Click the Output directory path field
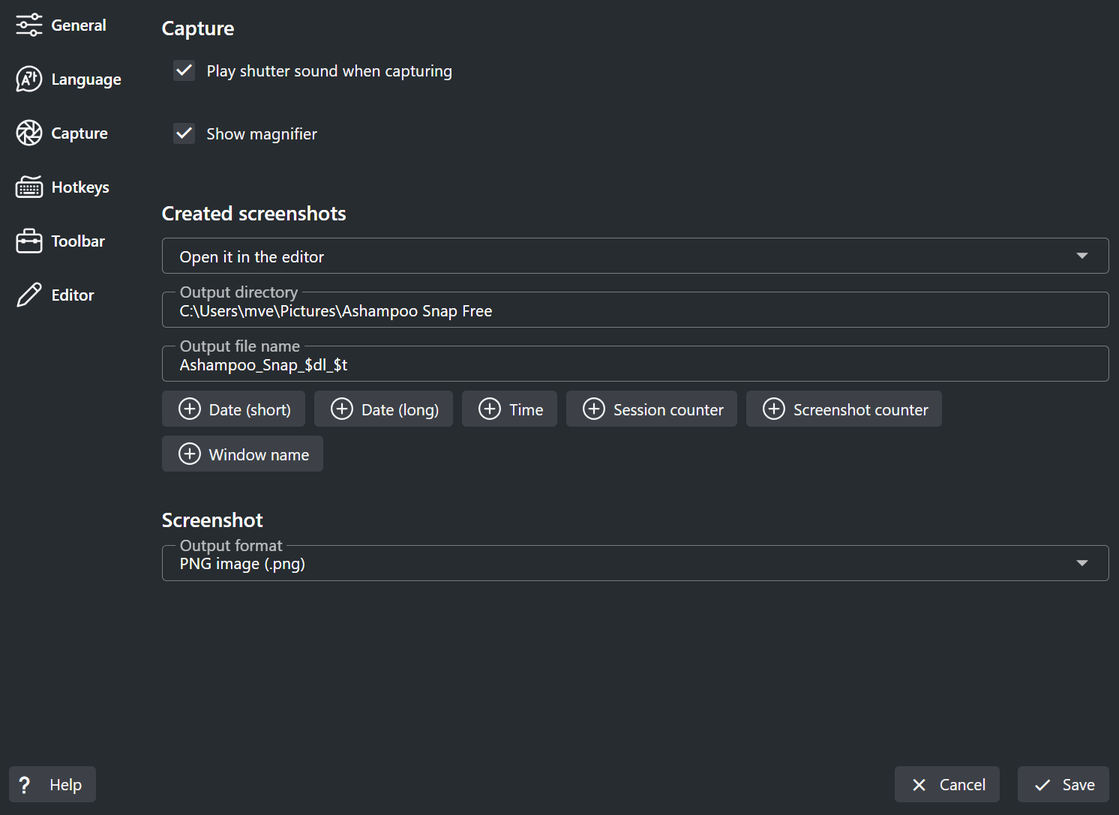The height and width of the screenshot is (815, 1119). (635, 310)
